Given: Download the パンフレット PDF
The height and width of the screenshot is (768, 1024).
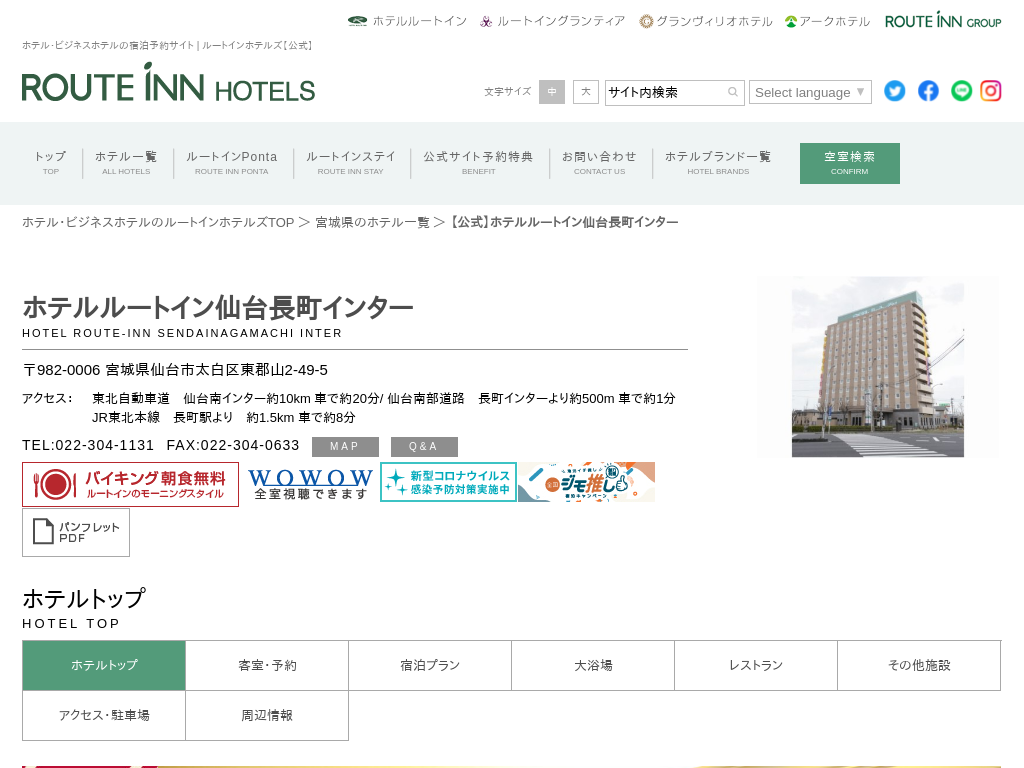Looking at the screenshot, I should click(76, 533).
